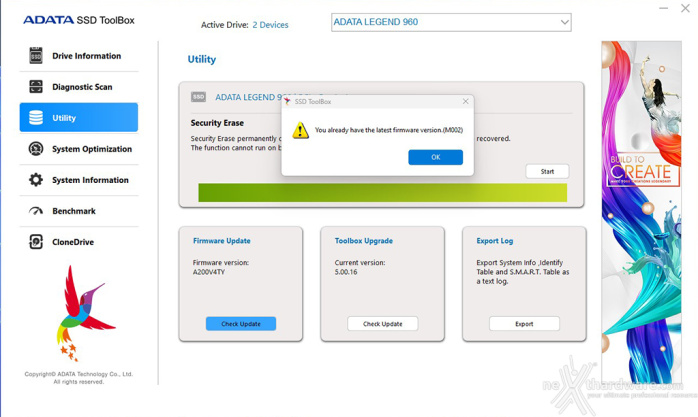The width and height of the screenshot is (698, 417).
Task: Go to Diagnostic Scan
Action: (x=79, y=87)
